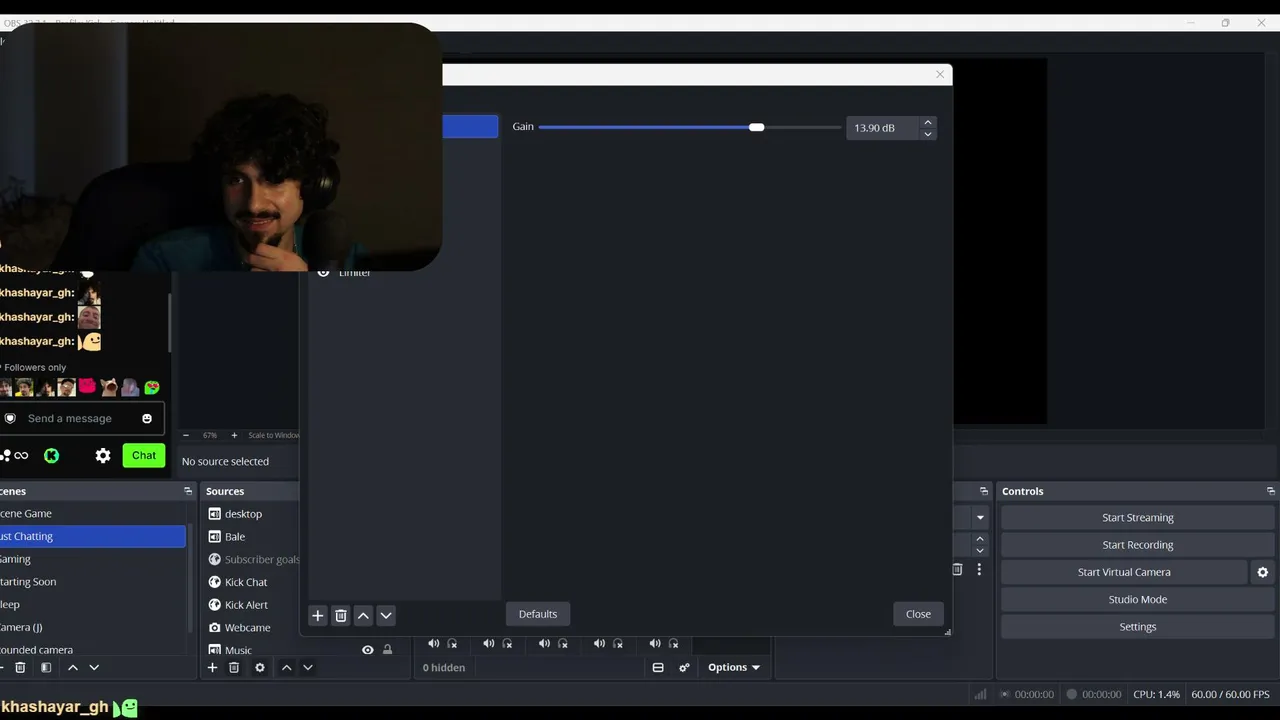
Task: Undock the Controls panel
Action: [x=1271, y=491]
